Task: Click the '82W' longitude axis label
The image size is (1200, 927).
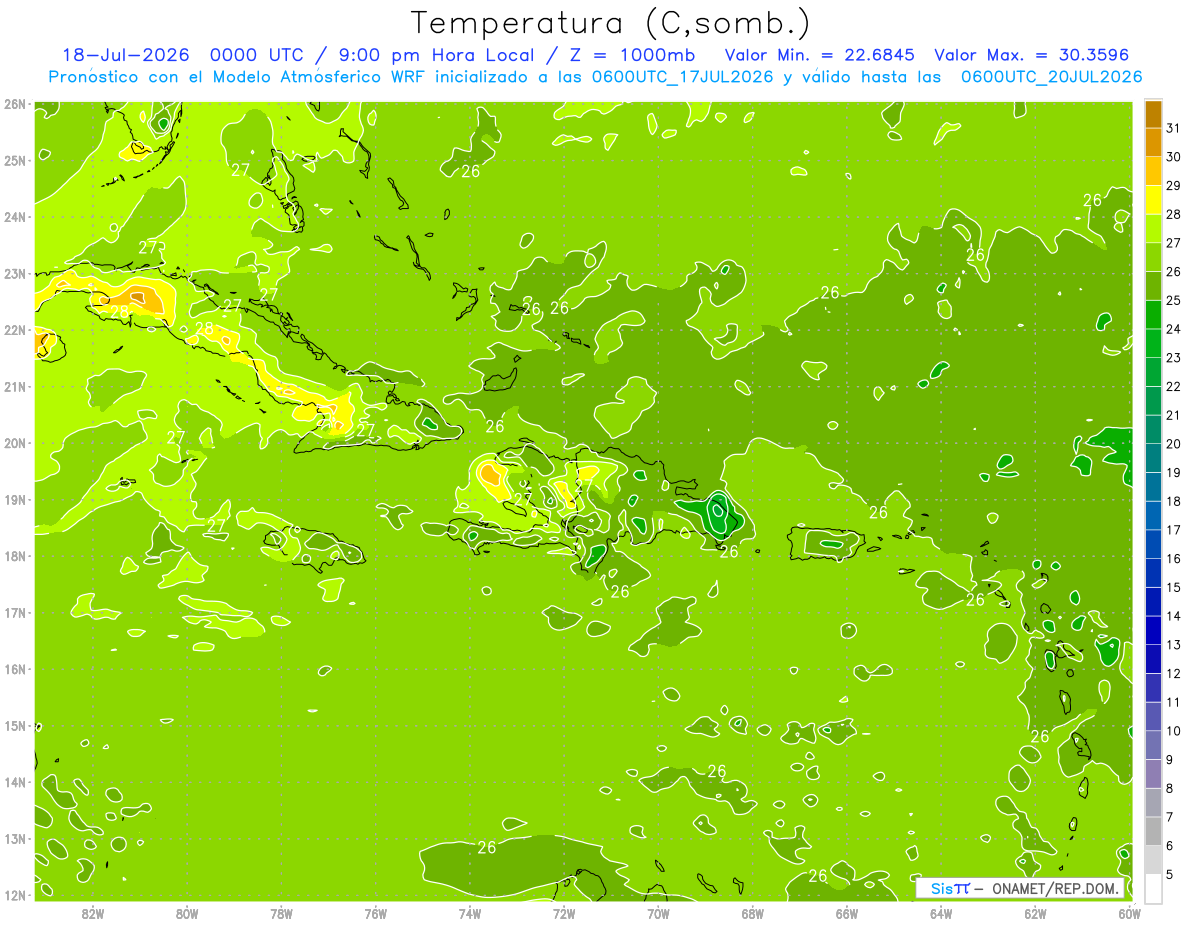Action: 93,913
